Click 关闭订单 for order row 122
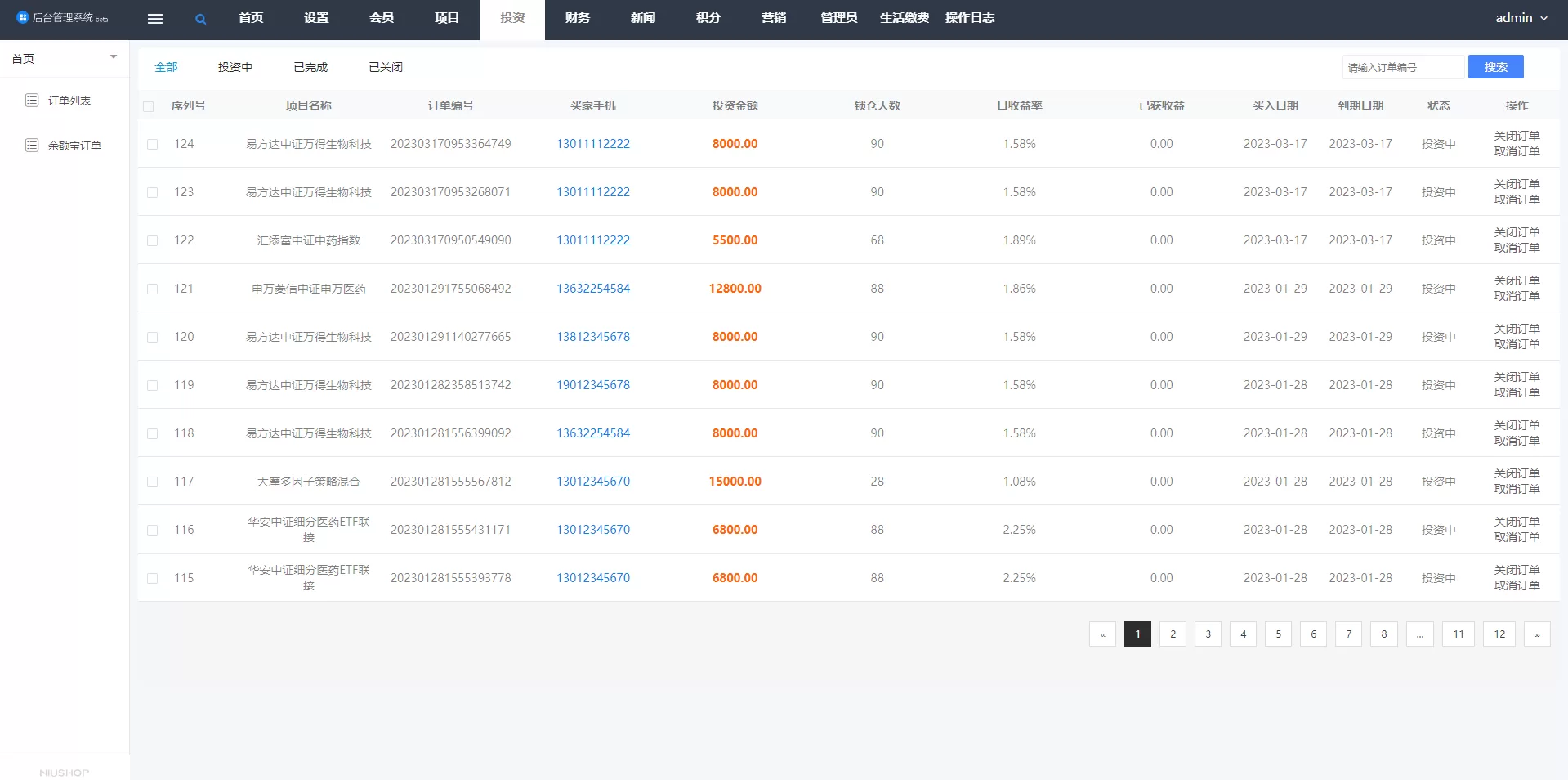This screenshot has width=1568, height=780. coord(1517,232)
